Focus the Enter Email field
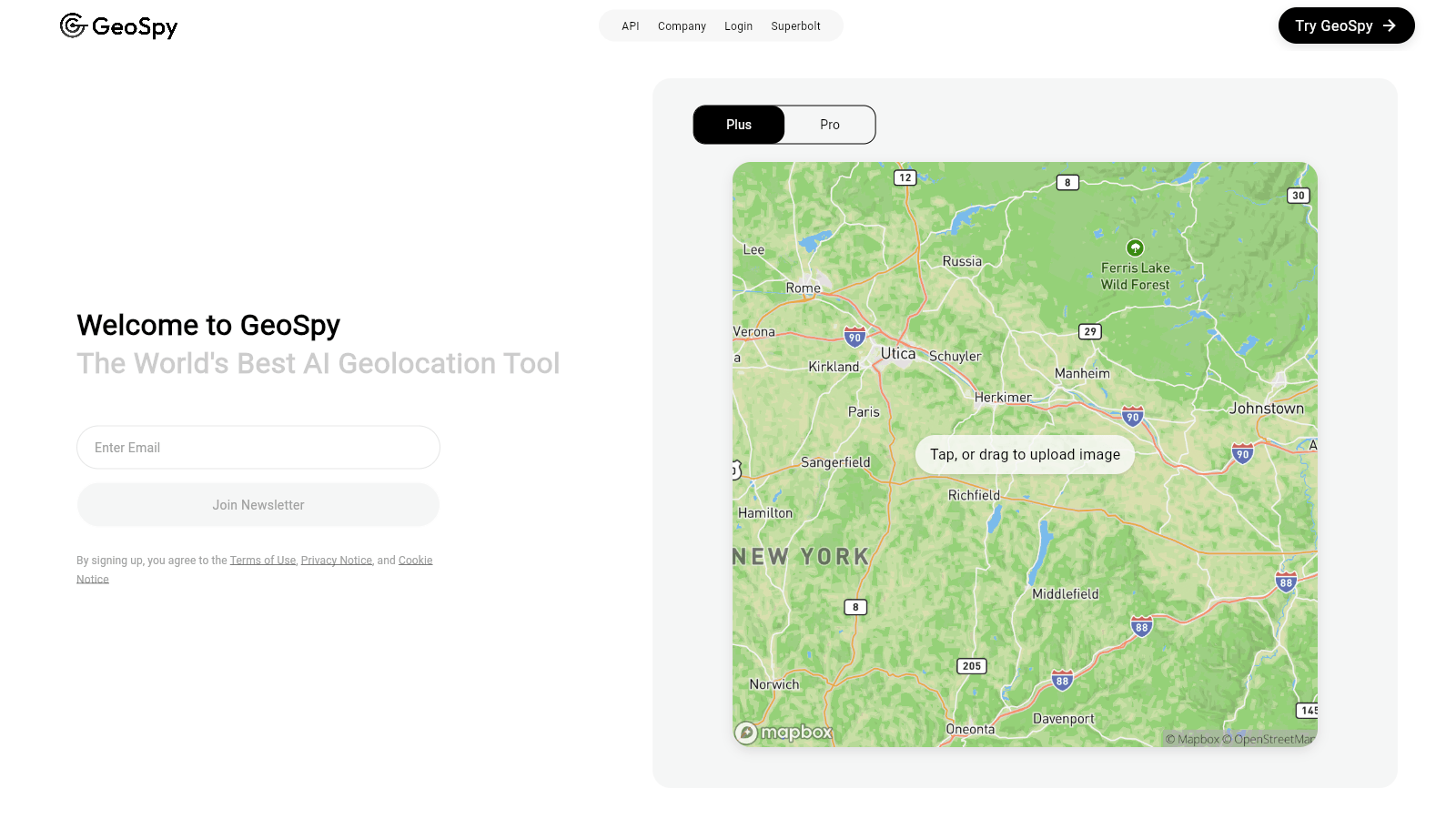This screenshot has height=819, width=1456. (x=258, y=448)
